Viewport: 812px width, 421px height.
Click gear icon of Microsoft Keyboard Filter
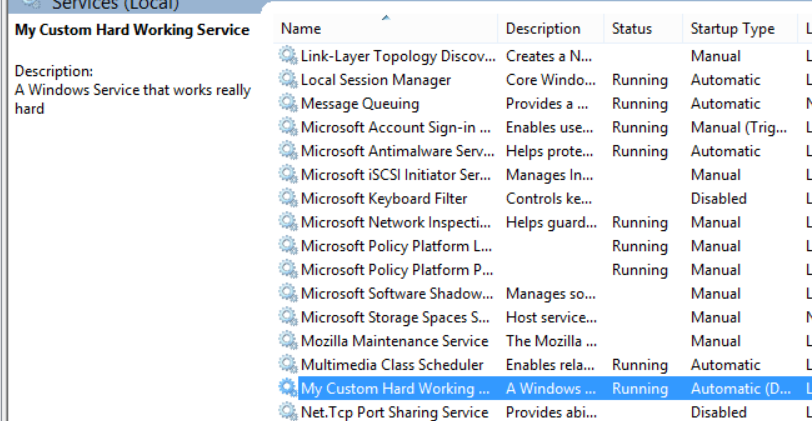(x=288, y=199)
